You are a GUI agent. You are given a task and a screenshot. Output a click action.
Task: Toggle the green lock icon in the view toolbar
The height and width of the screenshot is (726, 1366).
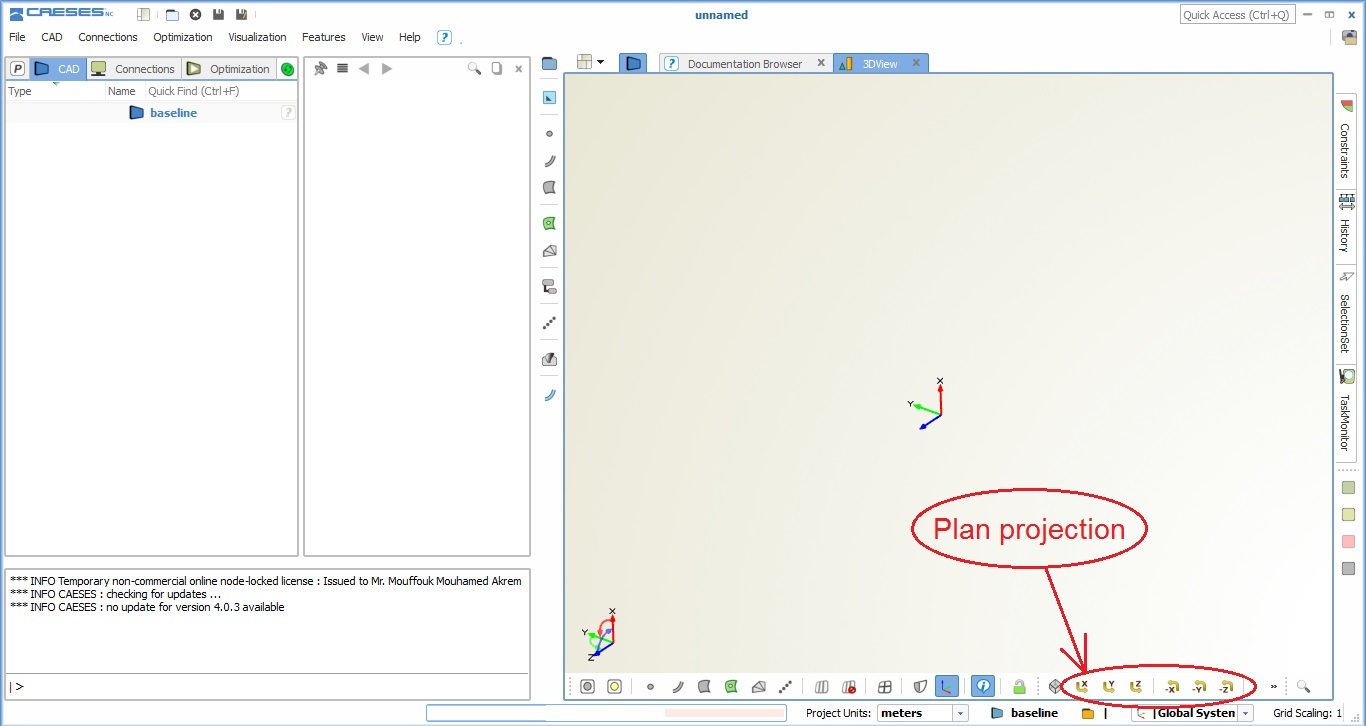[1019, 687]
